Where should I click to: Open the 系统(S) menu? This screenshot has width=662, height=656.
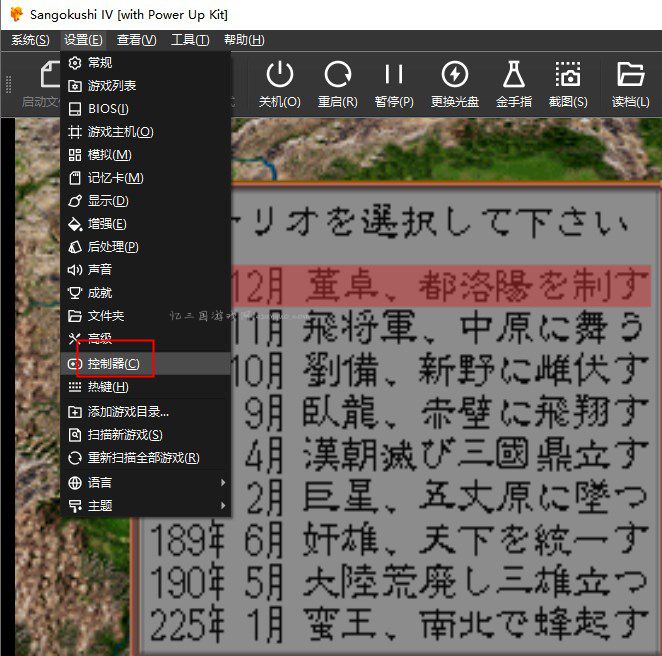[30, 40]
